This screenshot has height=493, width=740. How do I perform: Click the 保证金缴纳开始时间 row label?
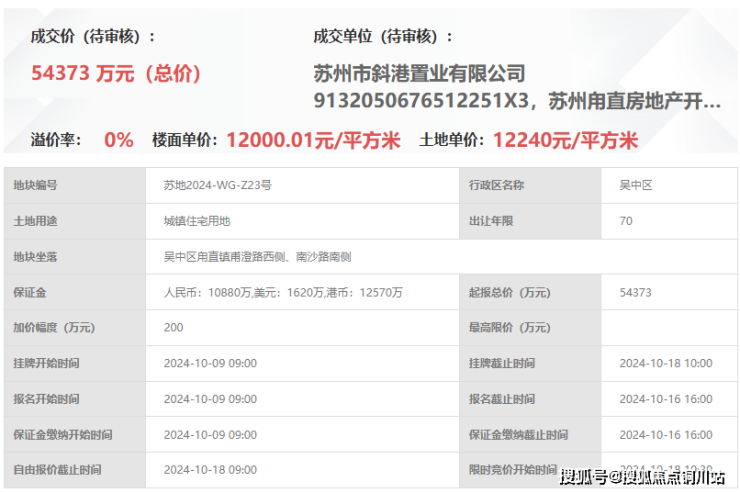point(63,435)
